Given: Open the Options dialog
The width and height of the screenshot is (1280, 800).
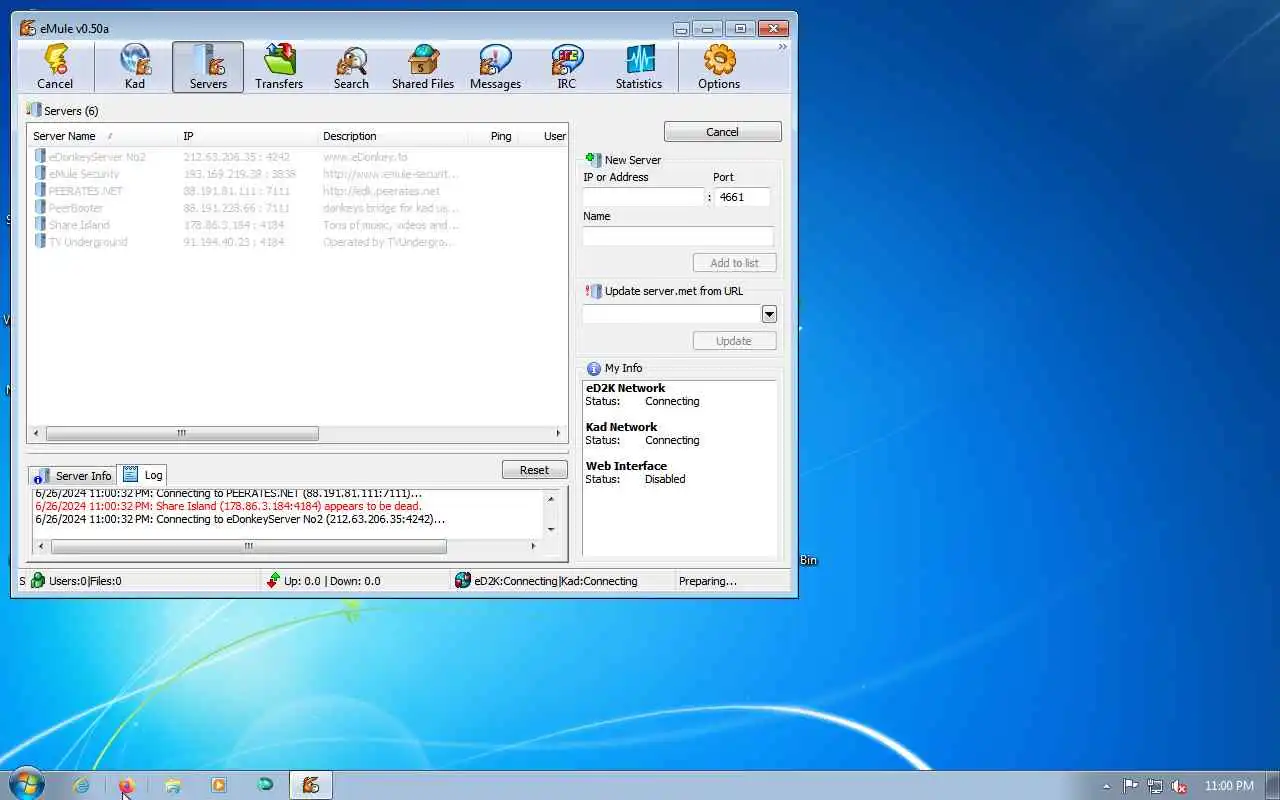Looking at the screenshot, I should click(x=719, y=67).
